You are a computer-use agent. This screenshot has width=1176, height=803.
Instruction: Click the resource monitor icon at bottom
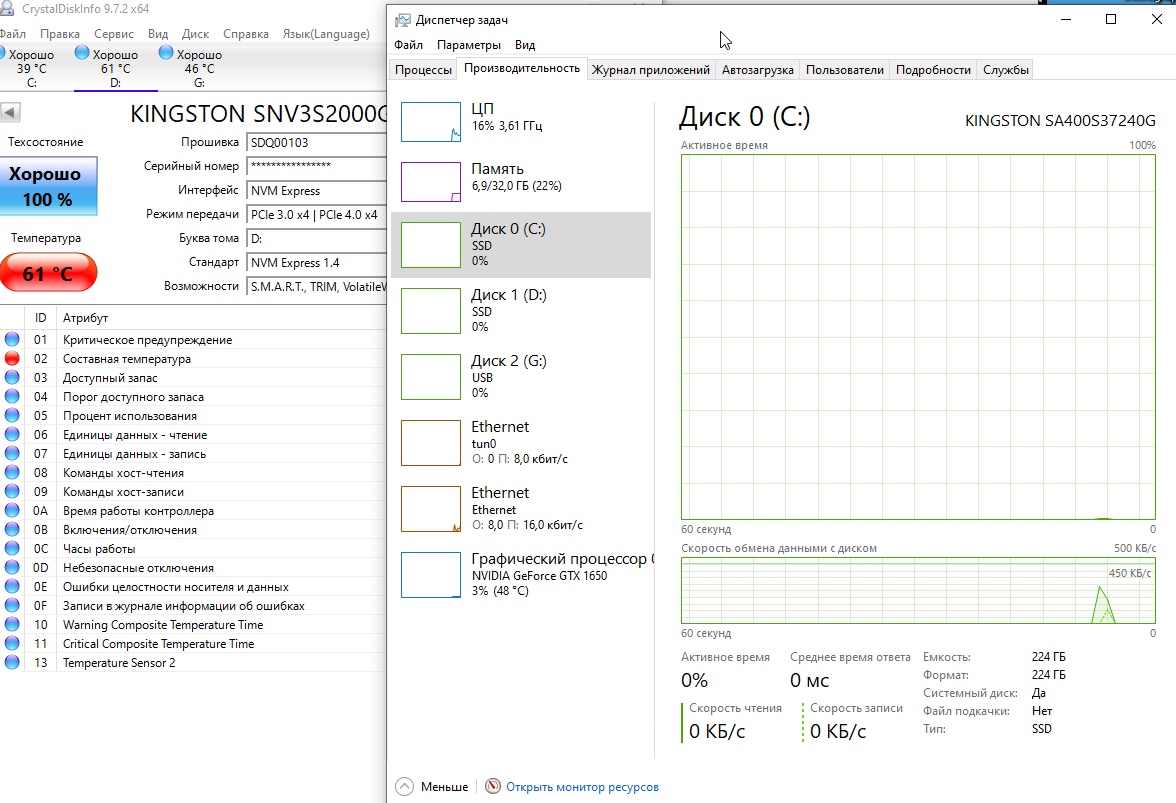tap(492, 787)
